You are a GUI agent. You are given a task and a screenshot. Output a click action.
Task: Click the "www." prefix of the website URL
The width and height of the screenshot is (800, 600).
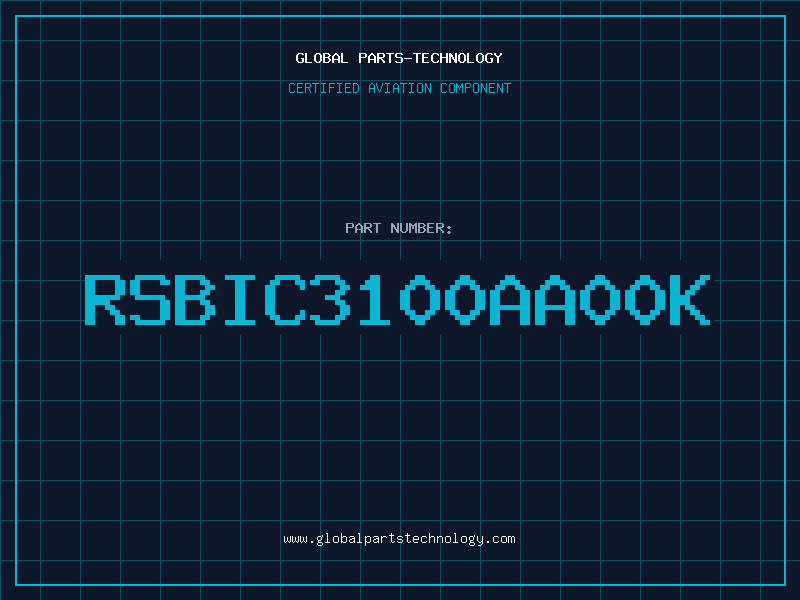(x=299, y=539)
